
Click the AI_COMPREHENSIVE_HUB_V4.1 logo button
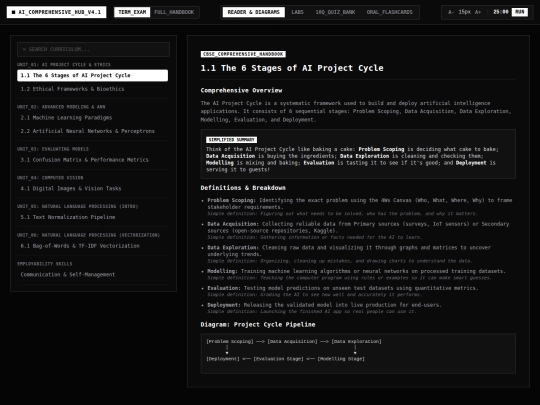[x=56, y=12]
